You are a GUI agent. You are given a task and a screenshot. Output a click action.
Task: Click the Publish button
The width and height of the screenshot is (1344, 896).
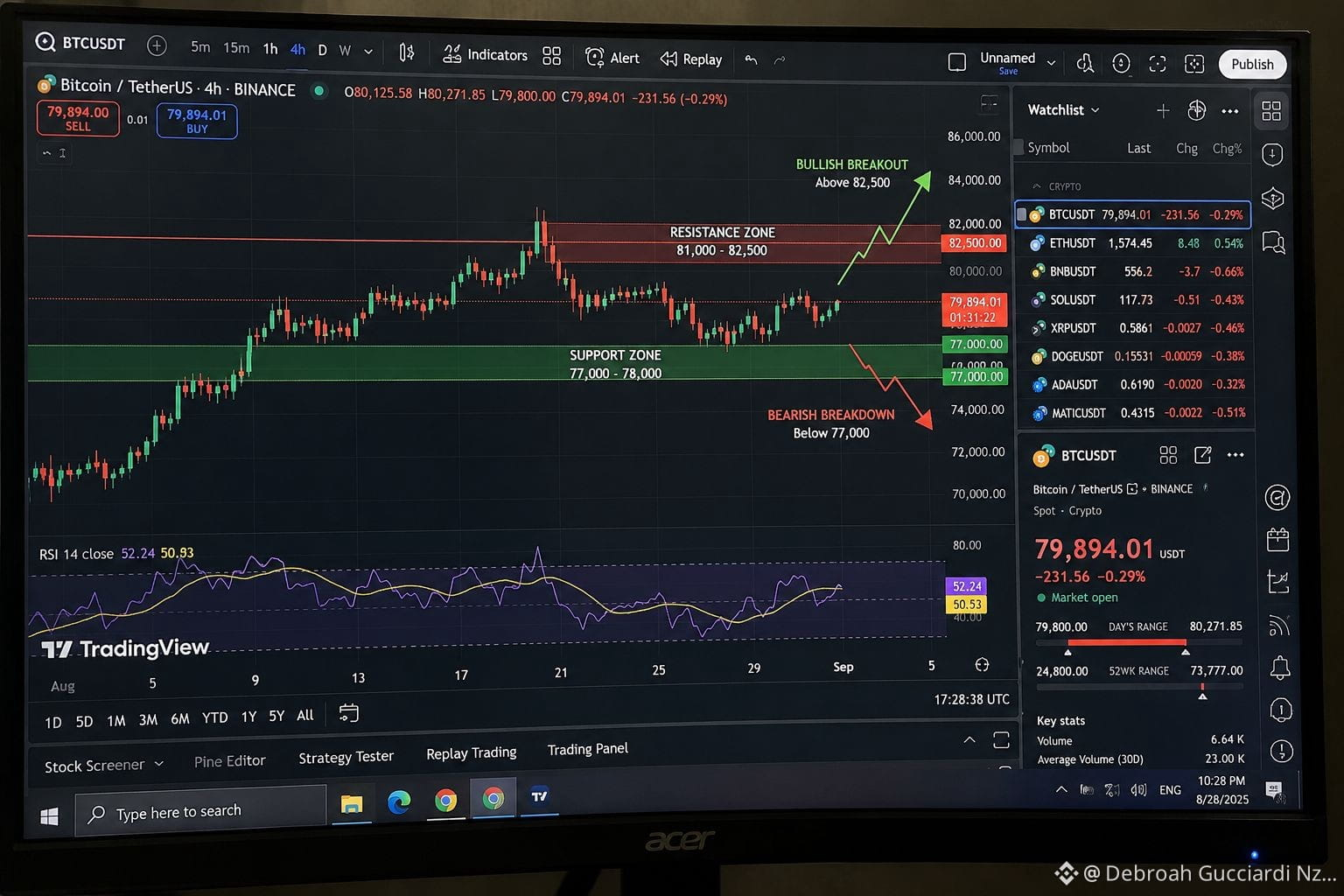point(1252,65)
